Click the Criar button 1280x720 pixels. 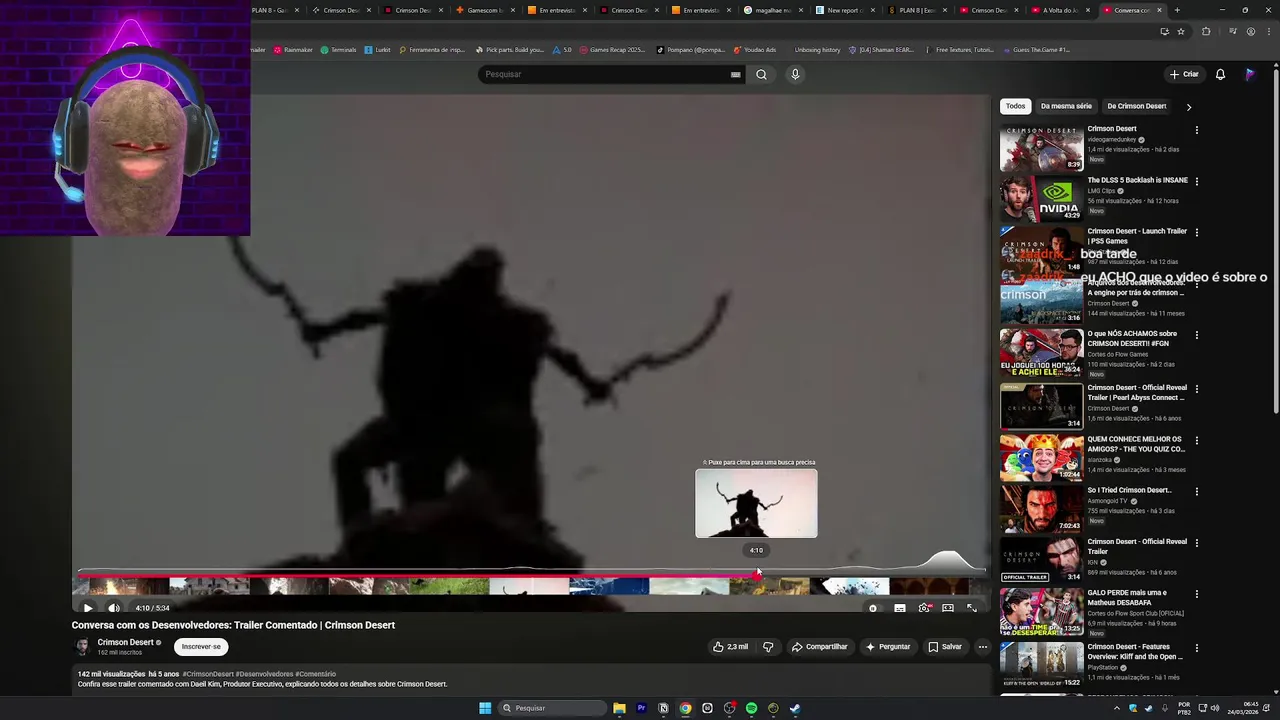[1184, 74]
